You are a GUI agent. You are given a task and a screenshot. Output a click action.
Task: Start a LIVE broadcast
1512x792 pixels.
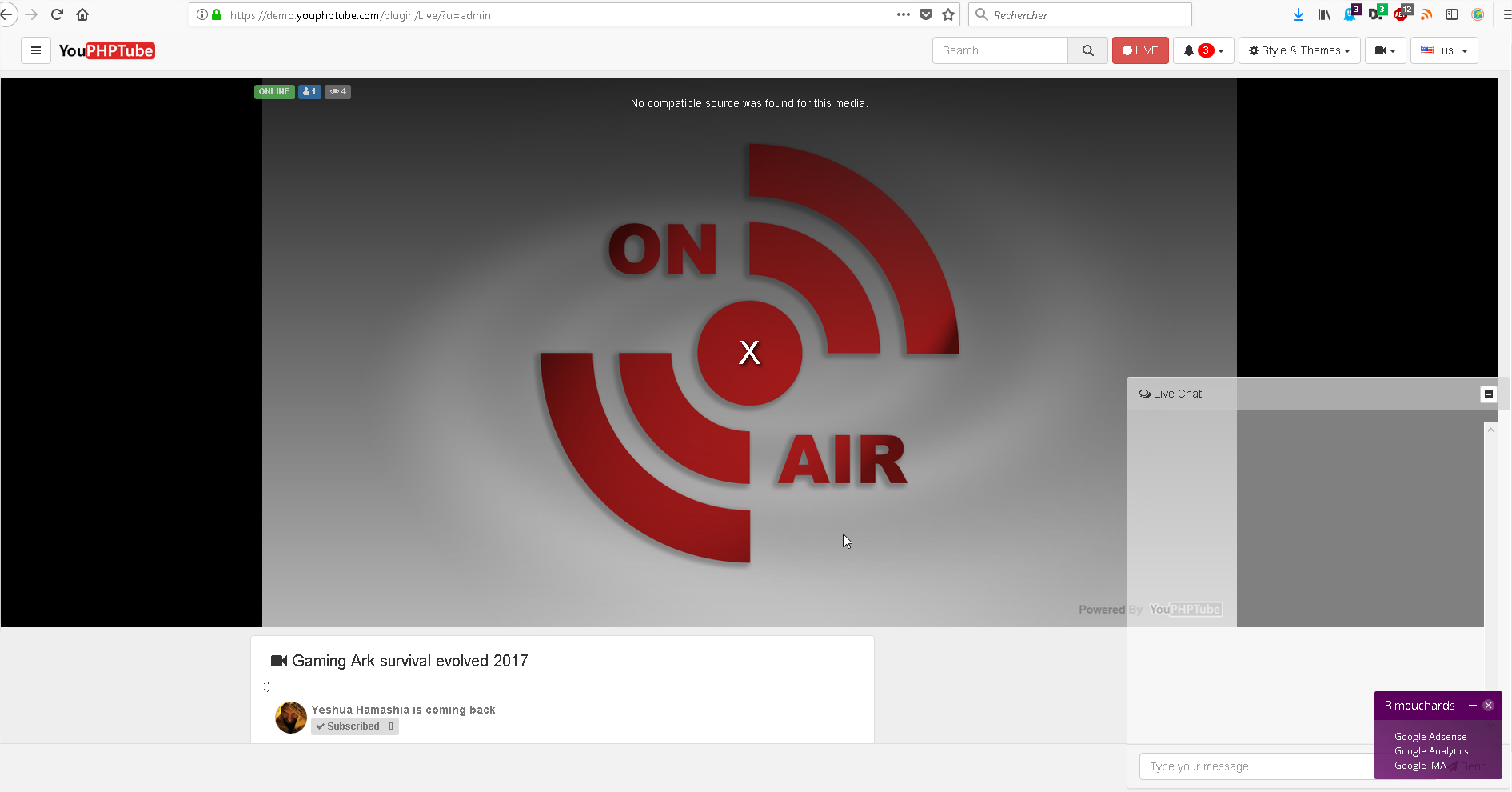tap(1140, 50)
